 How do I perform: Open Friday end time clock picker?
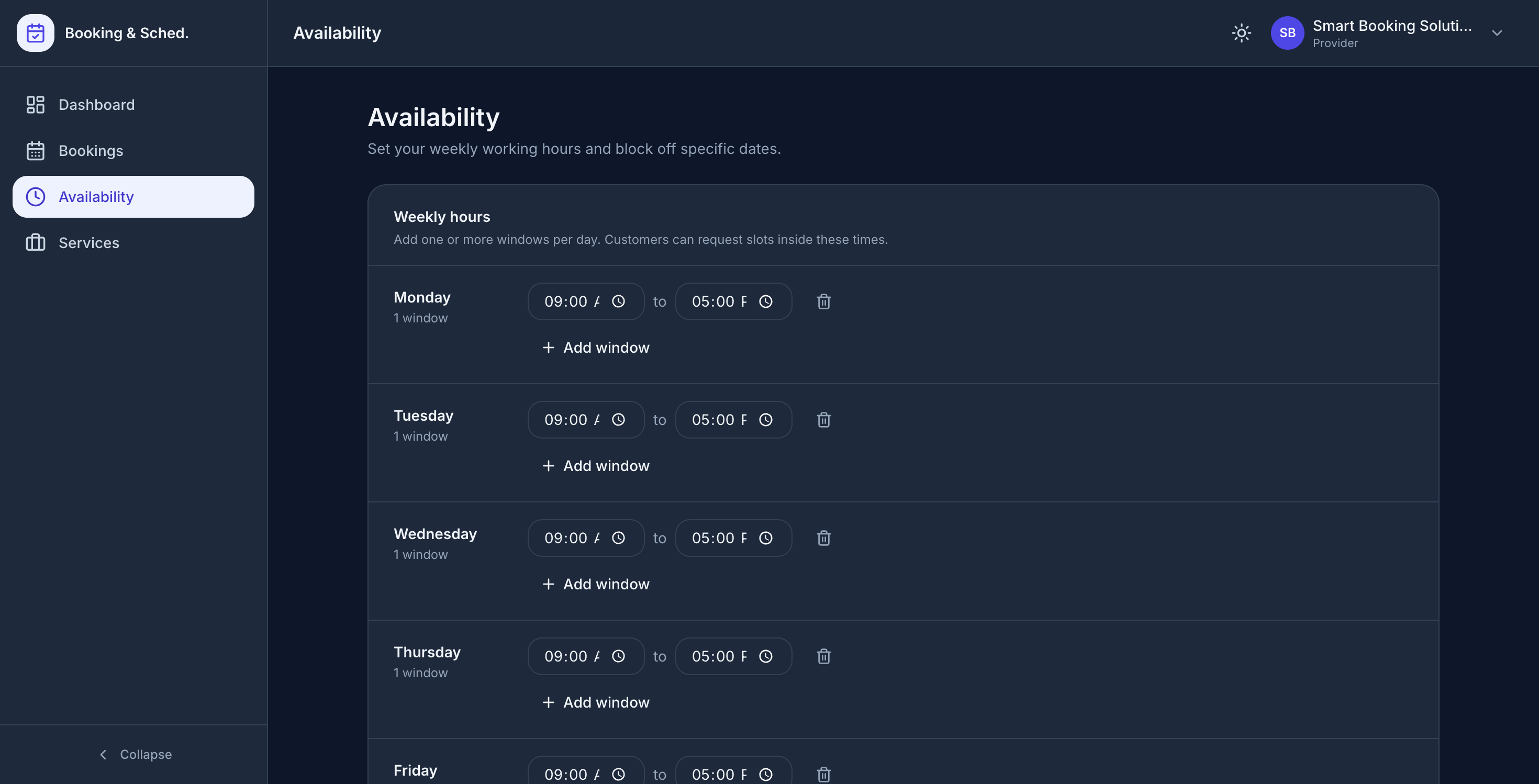click(765, 775)
